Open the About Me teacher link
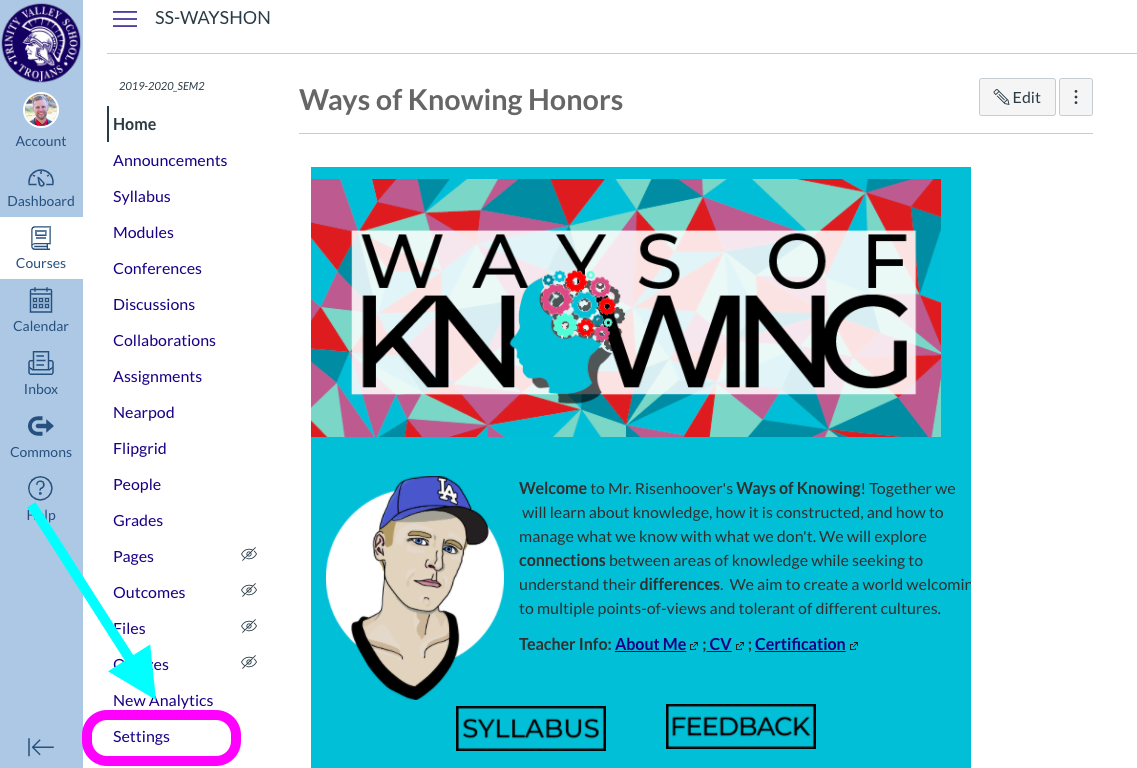1137x768 pixels. pyautogui.click(x=649, y=643)
